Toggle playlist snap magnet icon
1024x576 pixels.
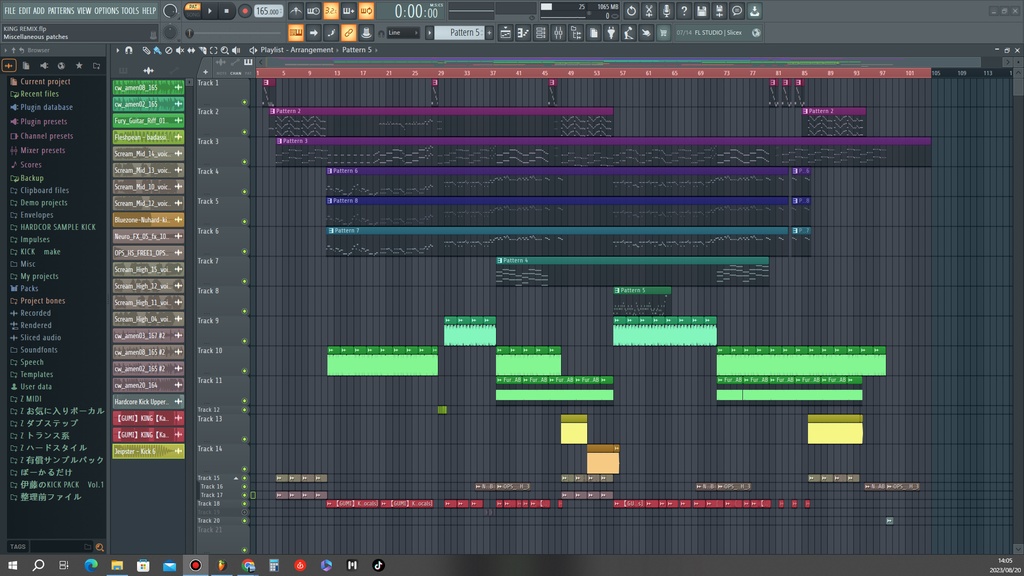(x=129, y=50)
